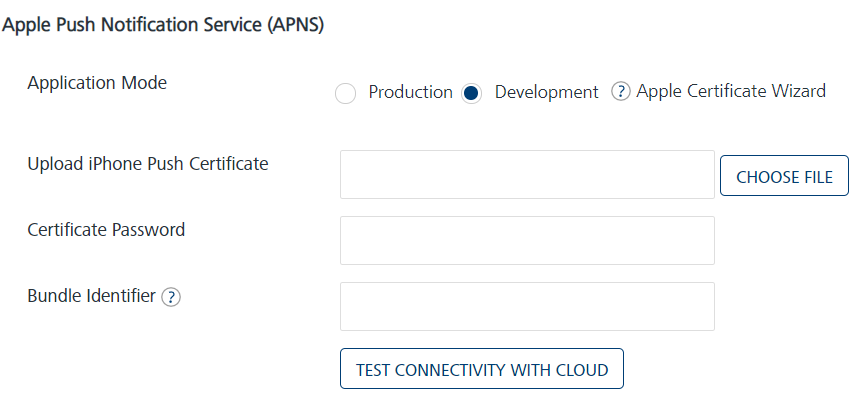The height and width of the screenshot is (400, 858).
Task: Click the help icon beside Apple Certificate Wizard
Action: click(x=620, y=92)
